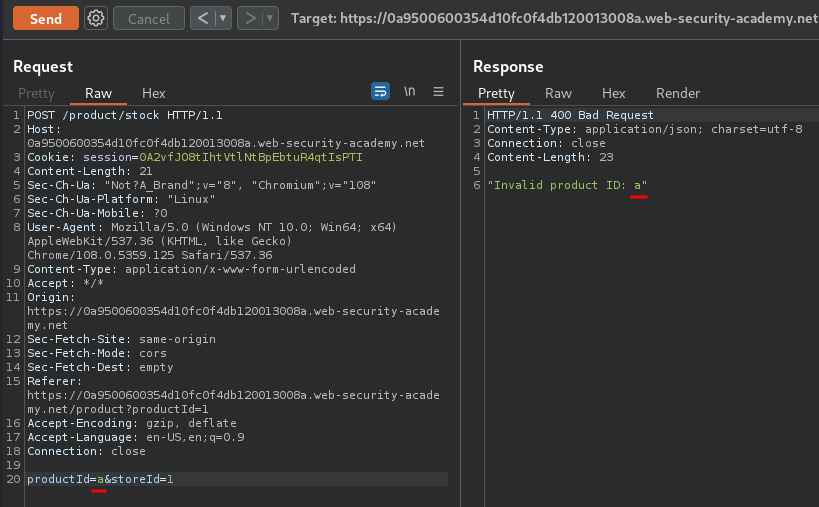Click the Referer URL ending in productId=1
The width and height of the screenshot is (819, 507).
[x=233, y=402]
